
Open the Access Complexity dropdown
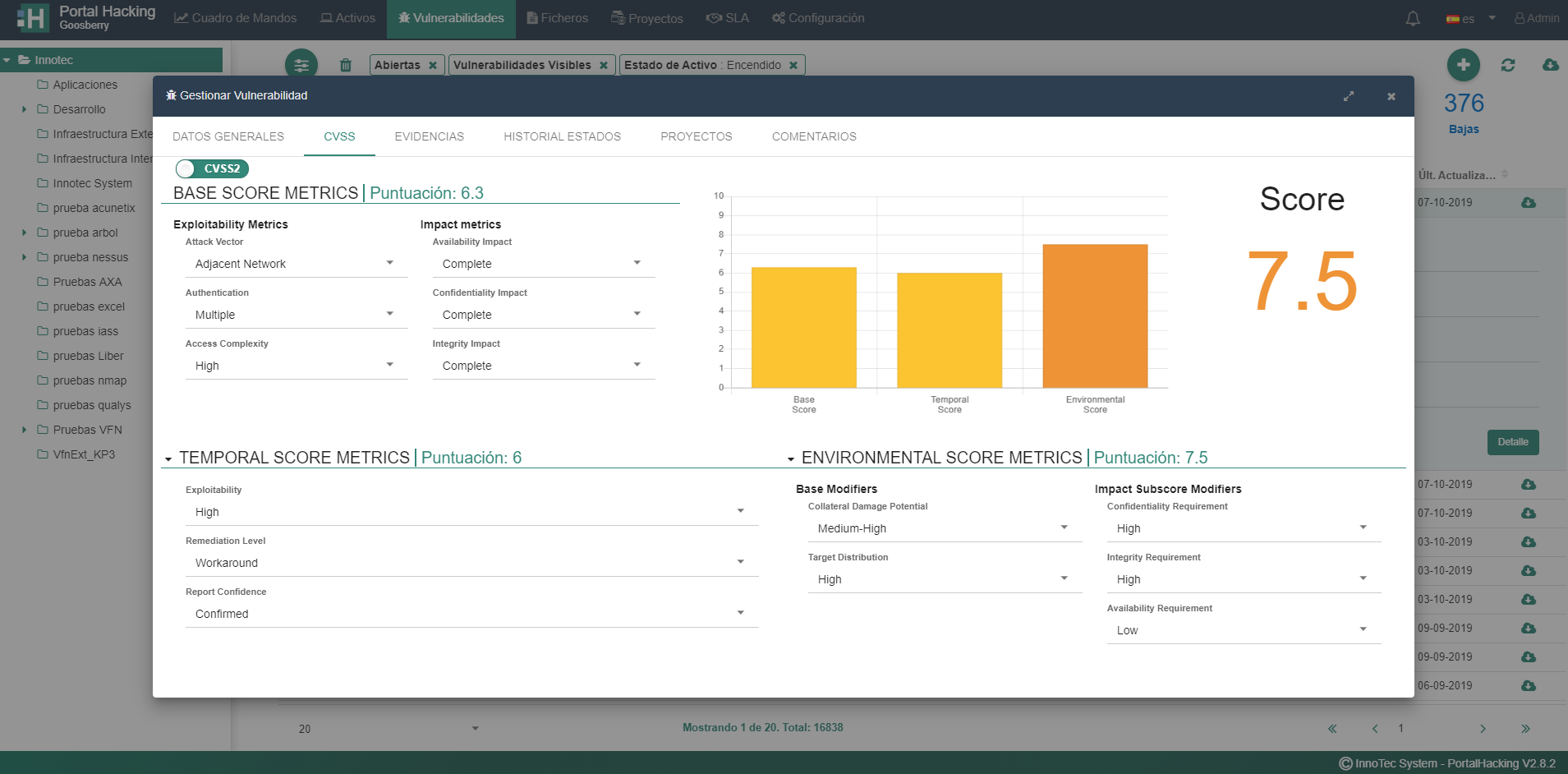[297, 366]
